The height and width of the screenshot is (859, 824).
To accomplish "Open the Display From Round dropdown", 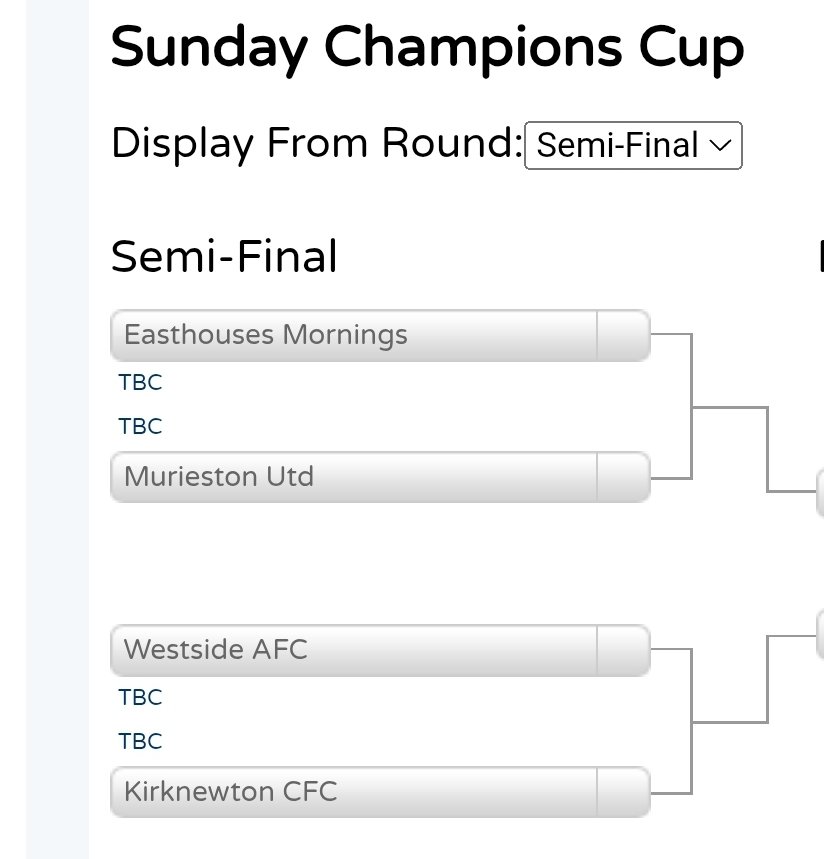I will pyautogui.click(x=633, y=145).
